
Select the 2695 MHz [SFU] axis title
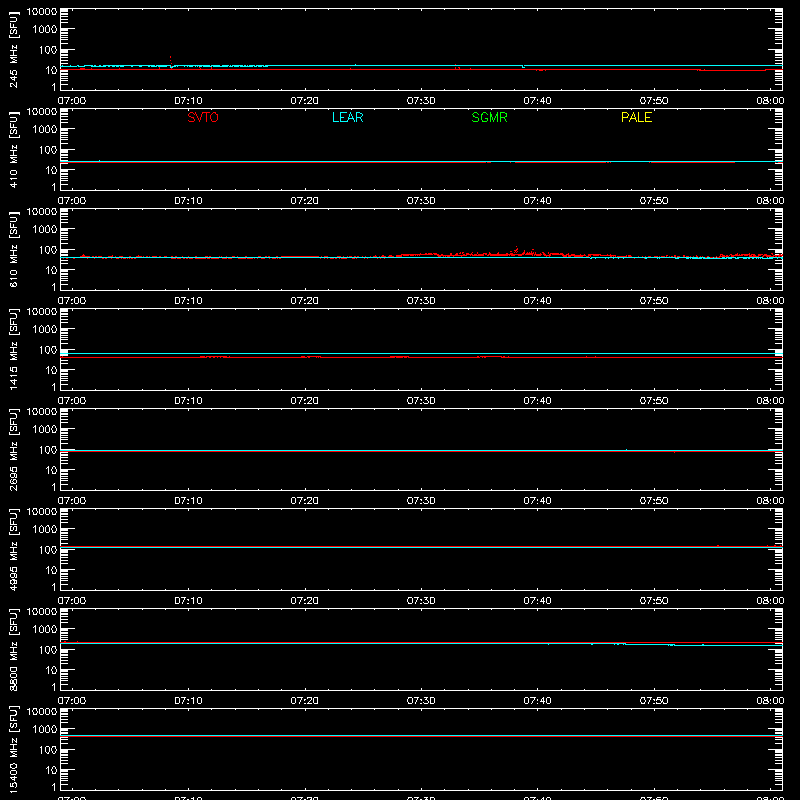(x=13, y=449)
